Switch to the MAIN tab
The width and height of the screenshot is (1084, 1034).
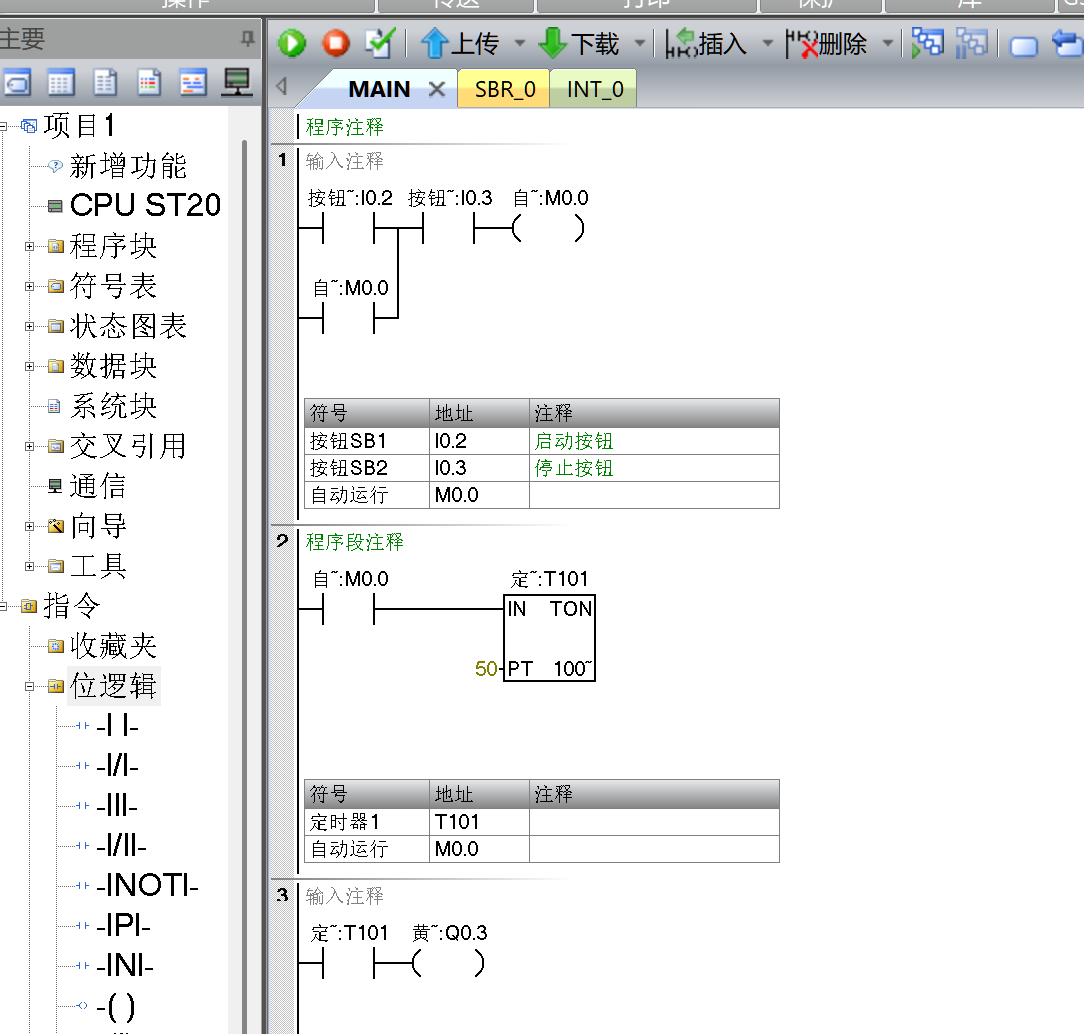tap(380, 89)
